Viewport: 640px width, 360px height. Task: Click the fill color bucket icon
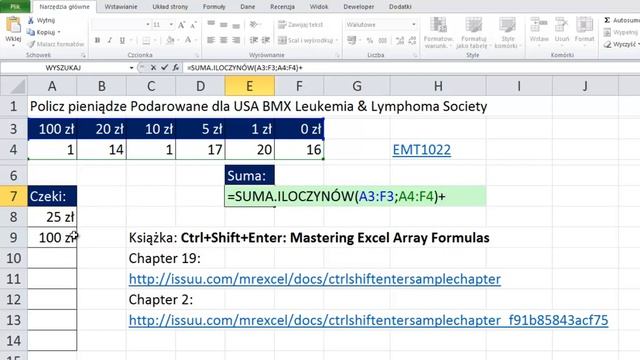pyautogui.click(x=170, y=40)
